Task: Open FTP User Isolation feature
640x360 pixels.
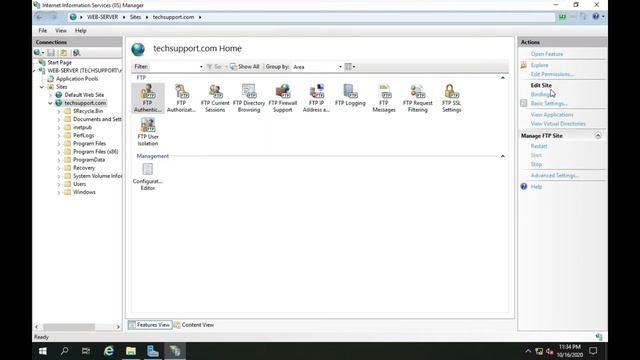Action: (148, 131)
